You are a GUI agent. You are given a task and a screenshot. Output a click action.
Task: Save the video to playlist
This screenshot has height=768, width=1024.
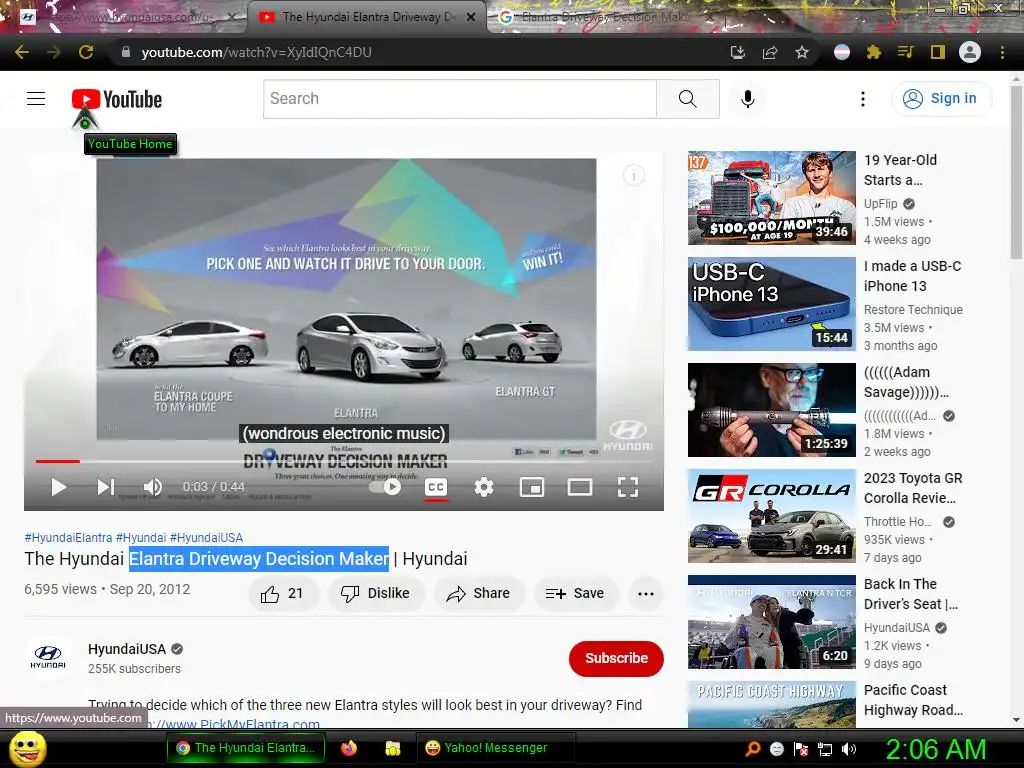click(x=575, y=594)
